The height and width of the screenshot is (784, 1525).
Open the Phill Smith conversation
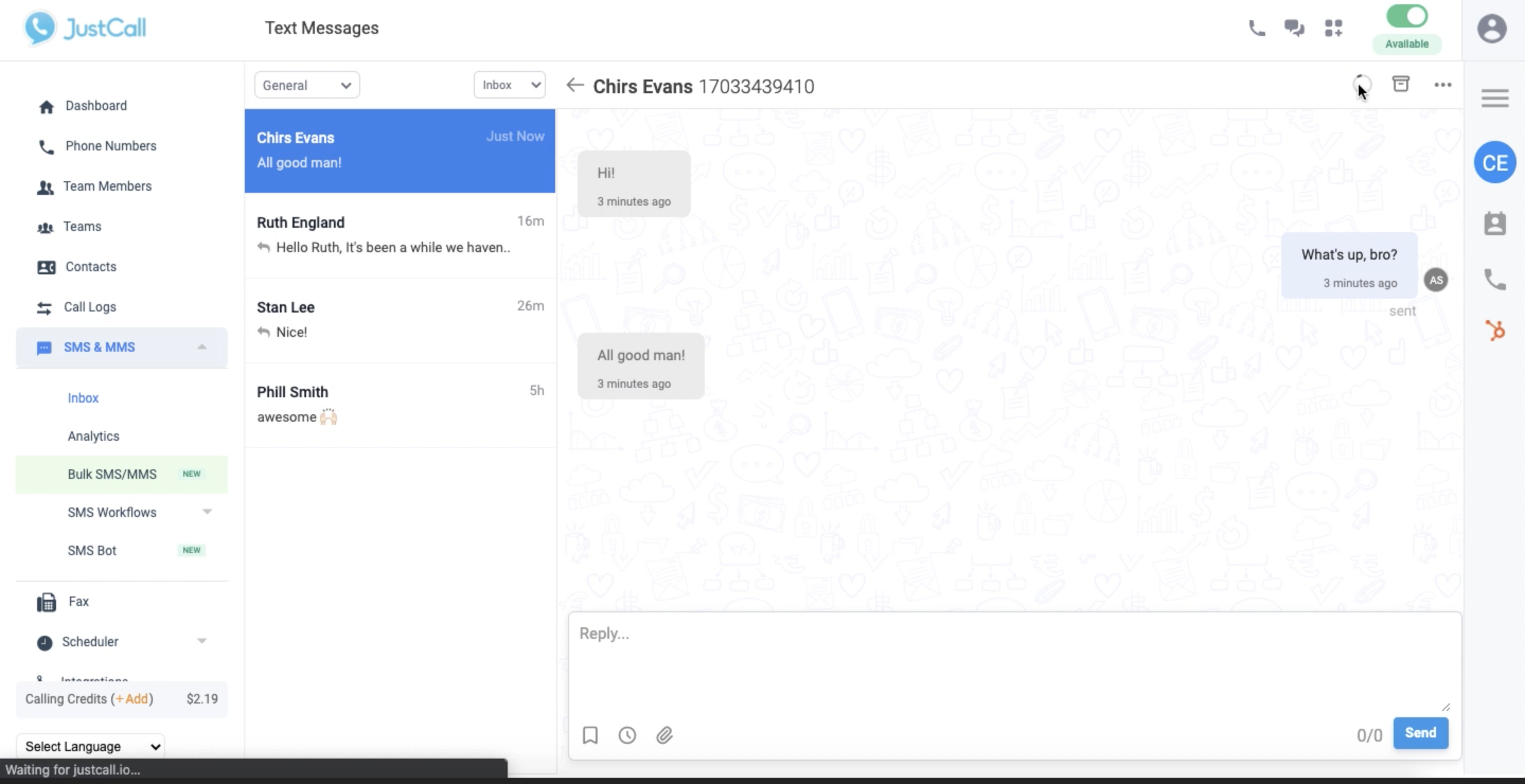coord(400,405)
